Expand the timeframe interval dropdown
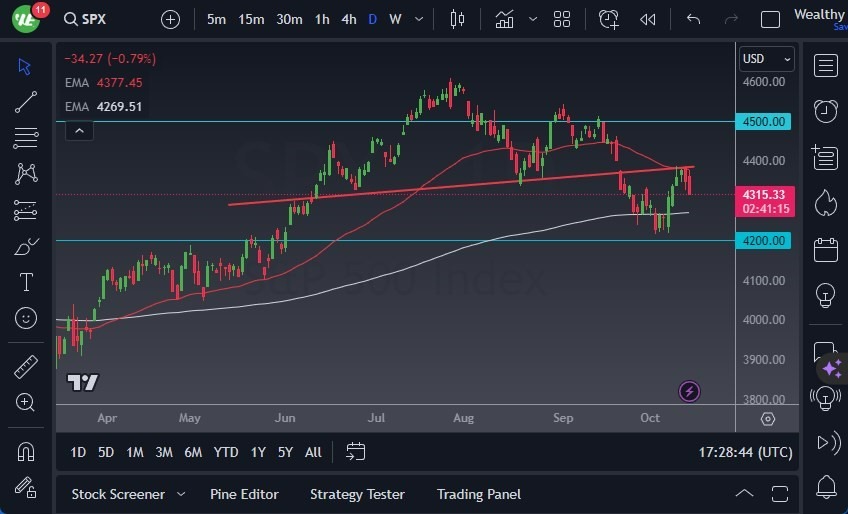This screenshot has height=514, width=848. pos(419,19)
